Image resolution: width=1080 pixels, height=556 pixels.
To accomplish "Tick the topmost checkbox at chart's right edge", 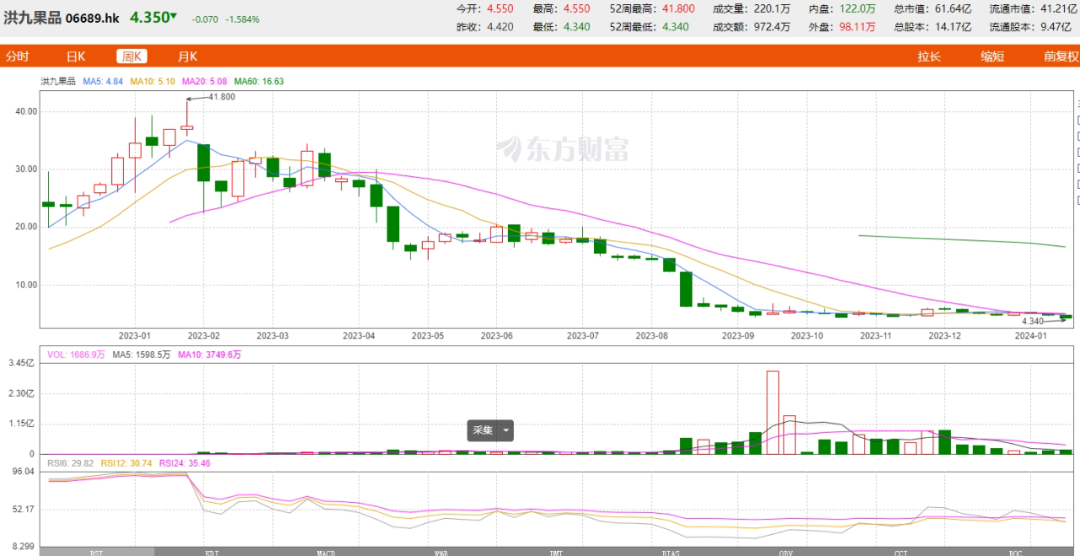I will [x=1078, y=119].
